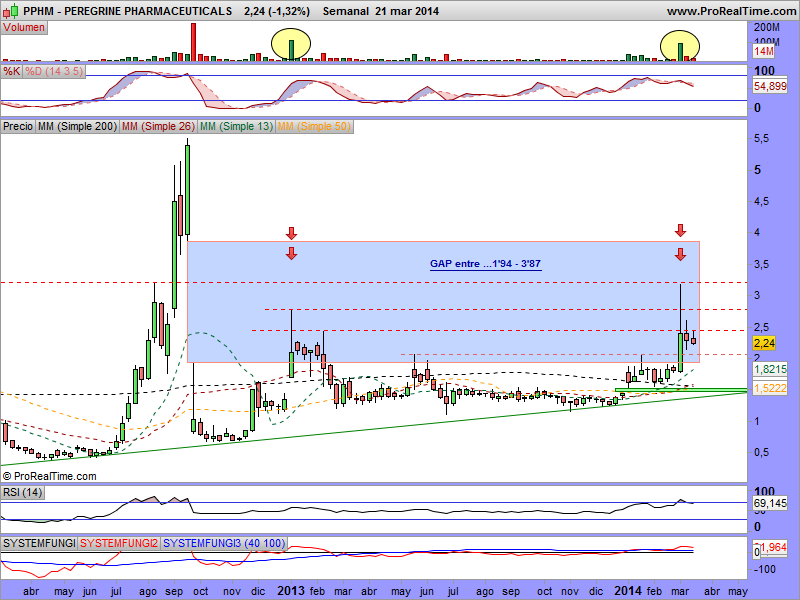
Task: Click the 54,899 stochastic value tag
Action: click(x=770, y=86)
